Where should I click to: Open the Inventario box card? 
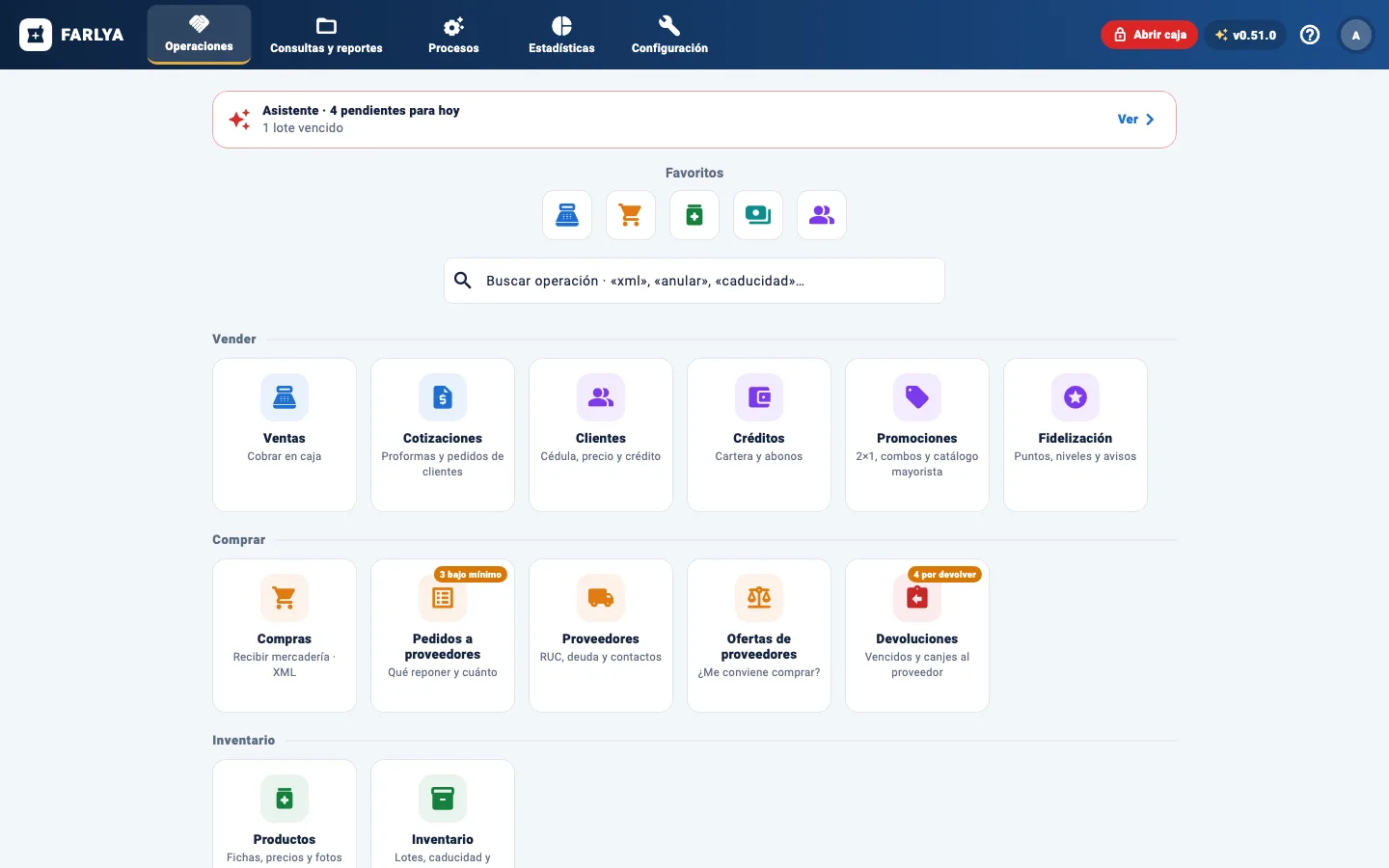coord(443,814)
